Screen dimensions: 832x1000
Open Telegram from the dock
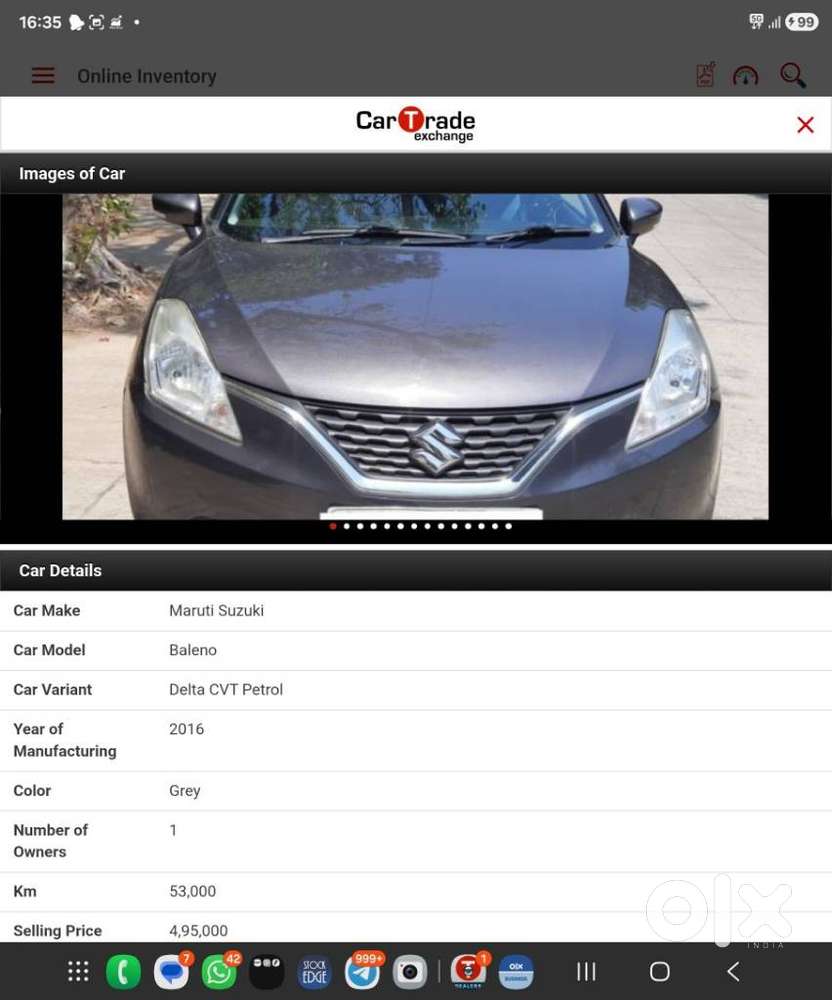coord(363,971)
